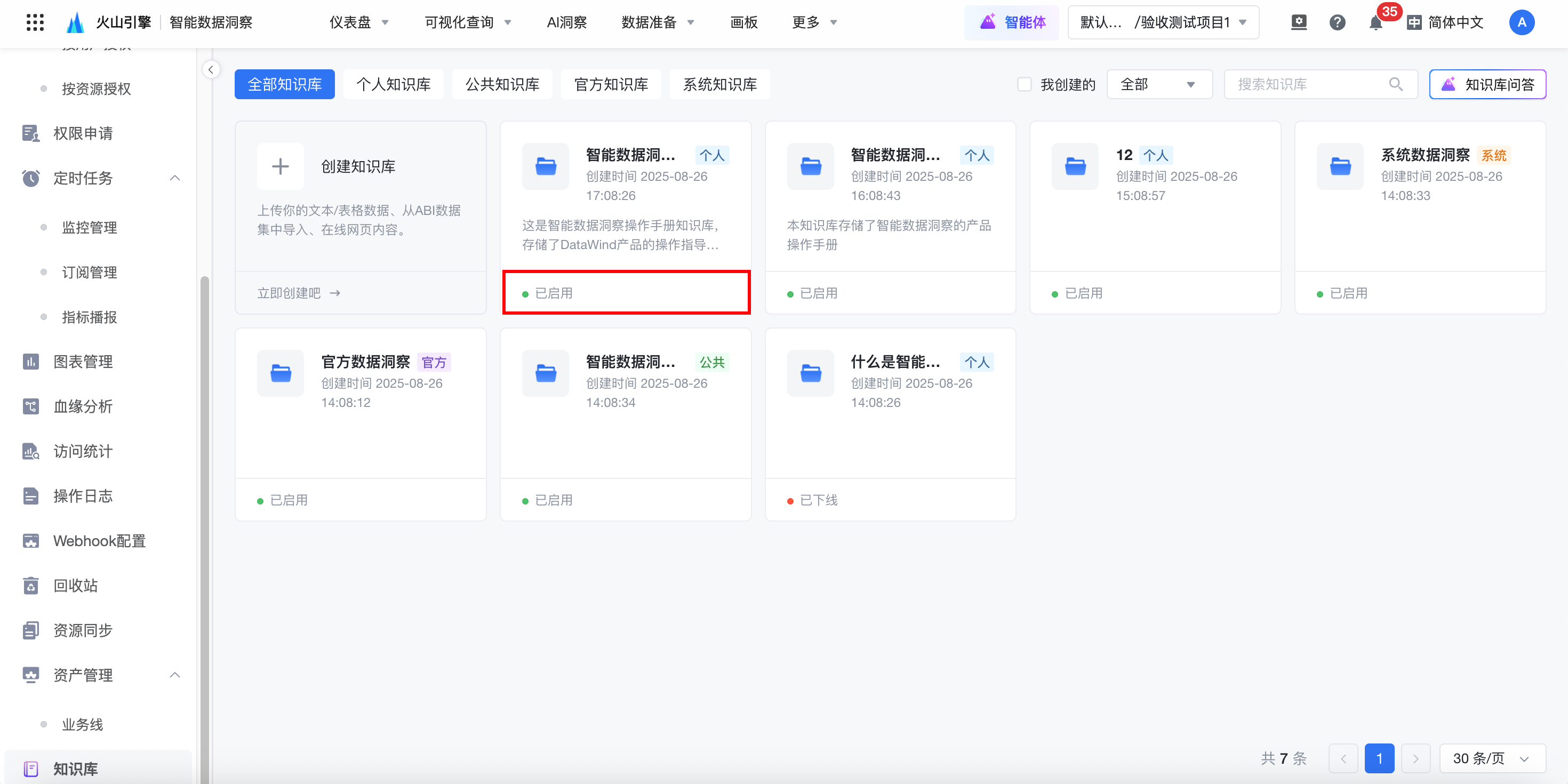Screen dimensions: 1568x784
Task: Click the 血缘分析 lineage icon in sidebar
Action: (x=30, y=406)
